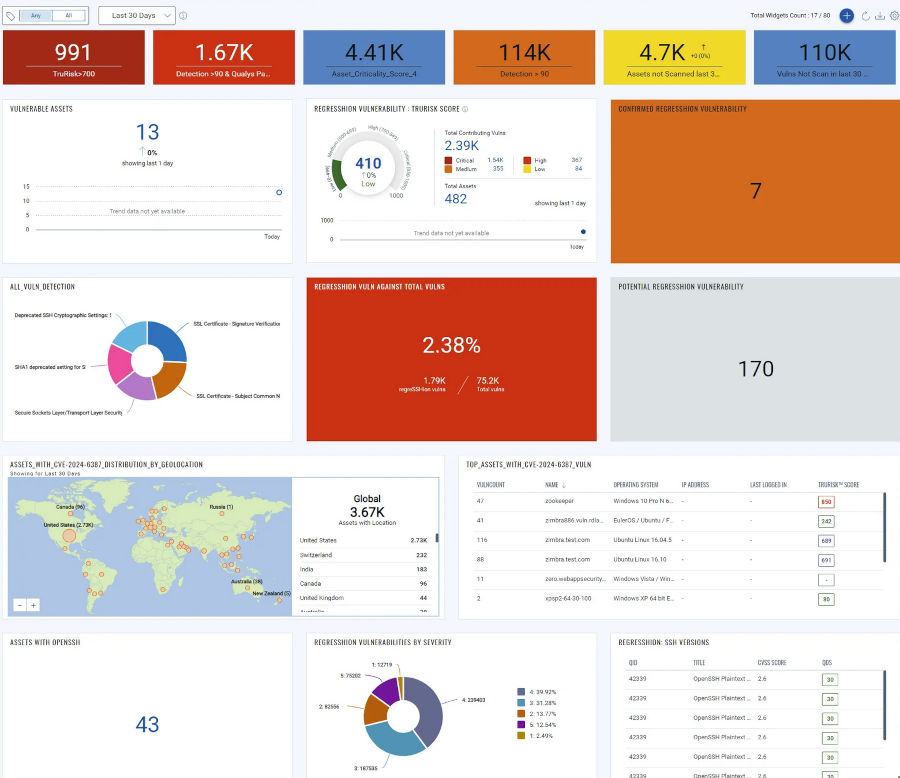Click the 2.38% regresshion percentage

451,345
